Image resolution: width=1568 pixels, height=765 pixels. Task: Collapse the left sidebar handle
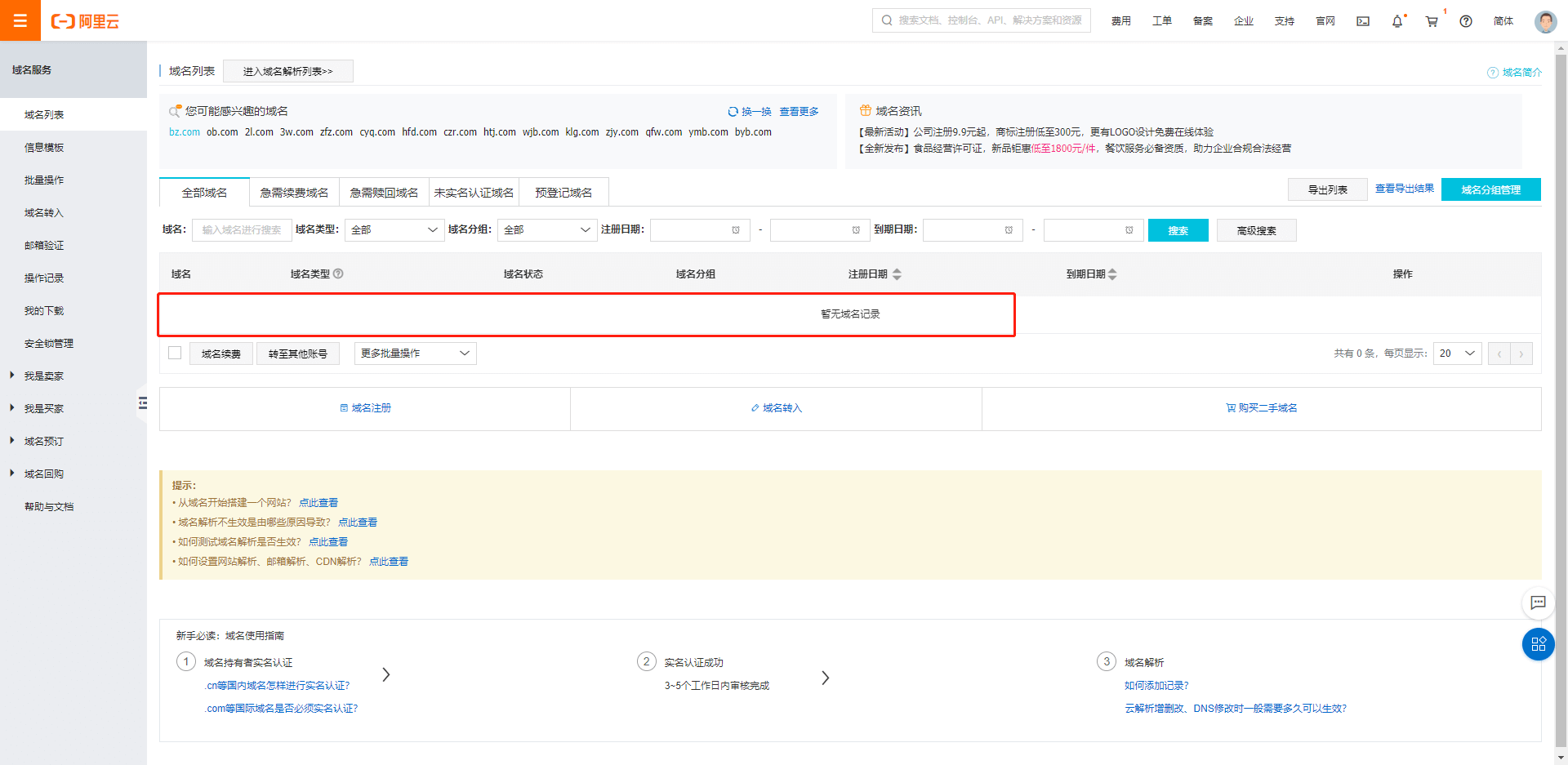(142, 403)
